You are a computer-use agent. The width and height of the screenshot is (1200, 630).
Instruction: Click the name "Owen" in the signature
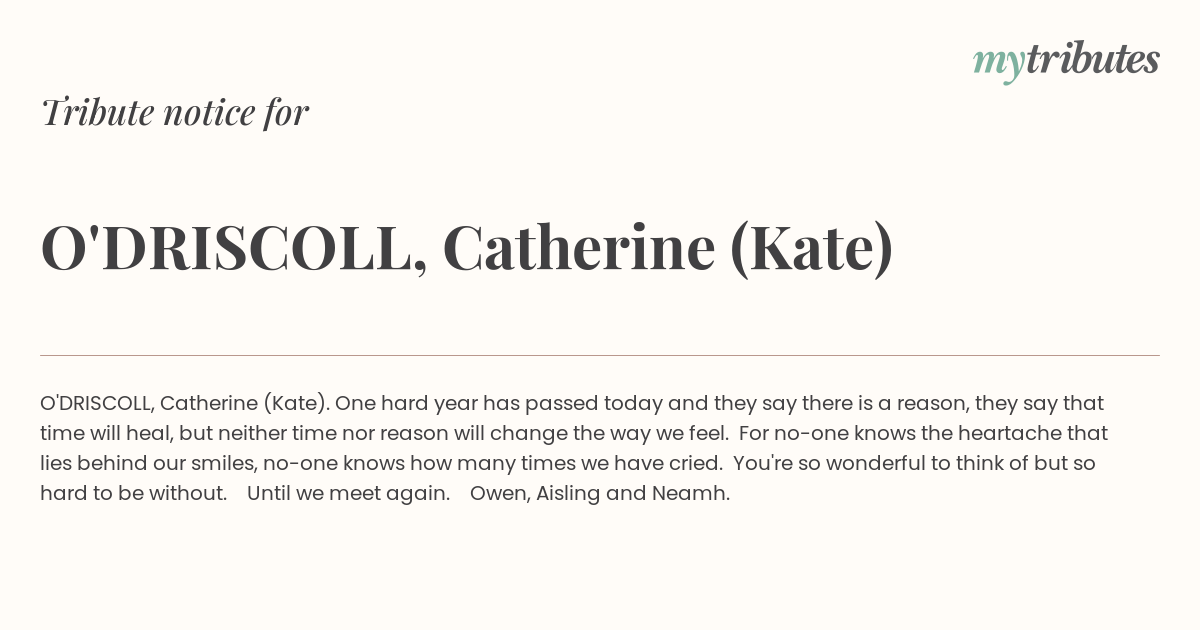pyautogui.click(x=496, y=494)
